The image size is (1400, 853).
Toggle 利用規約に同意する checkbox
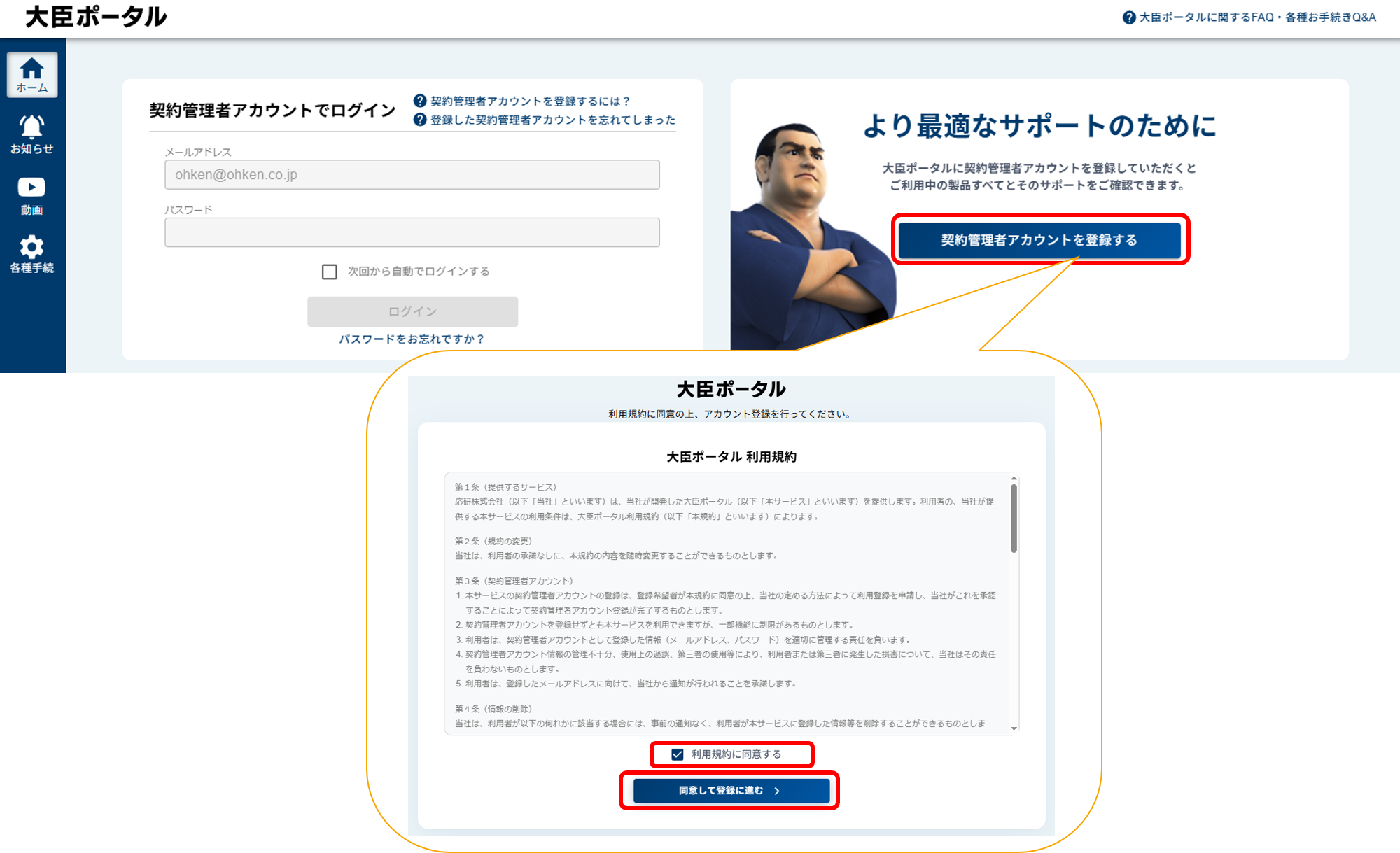click(x=677, y=754)
